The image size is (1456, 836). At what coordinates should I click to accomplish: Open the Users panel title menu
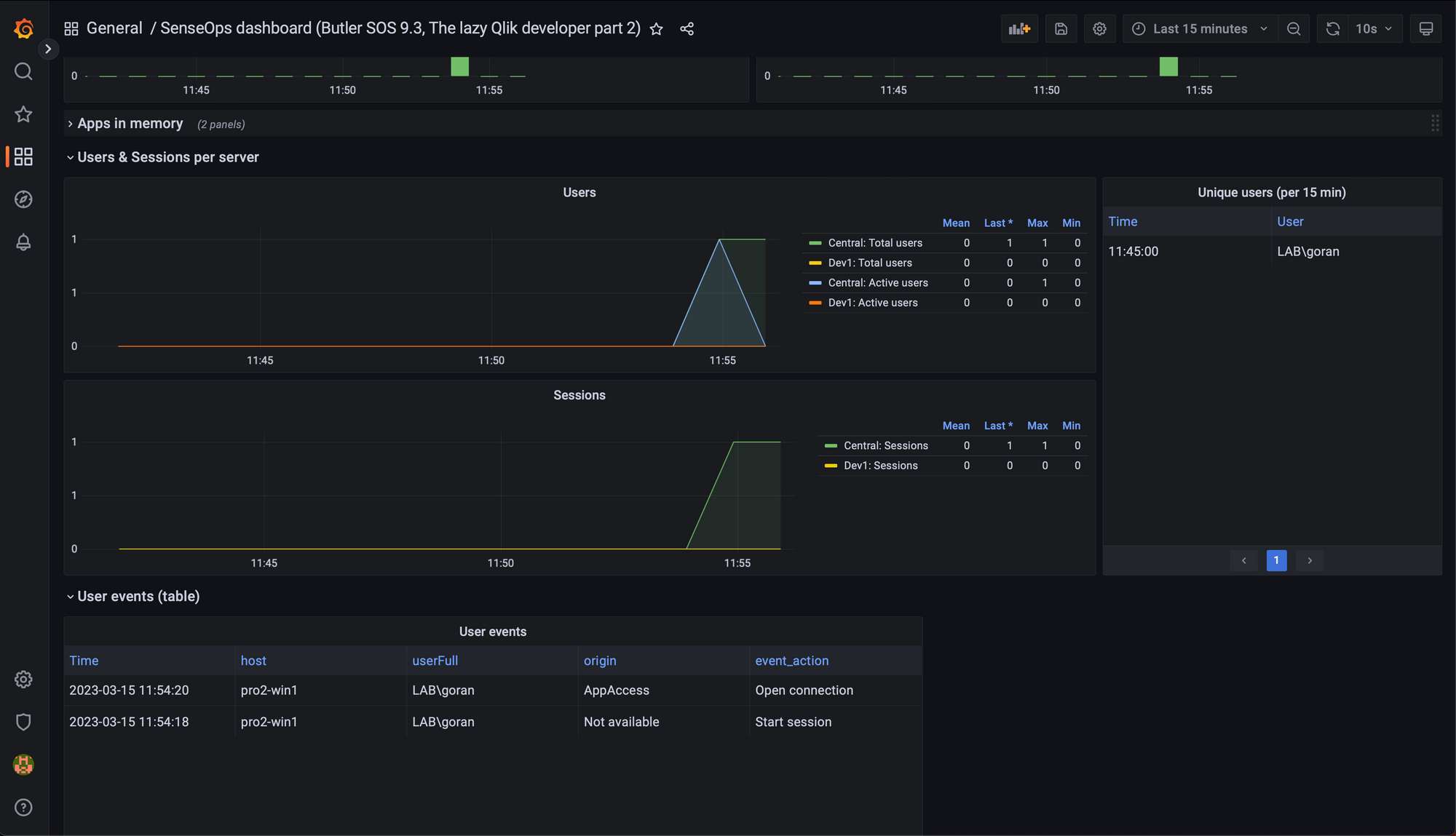(579, 193)
